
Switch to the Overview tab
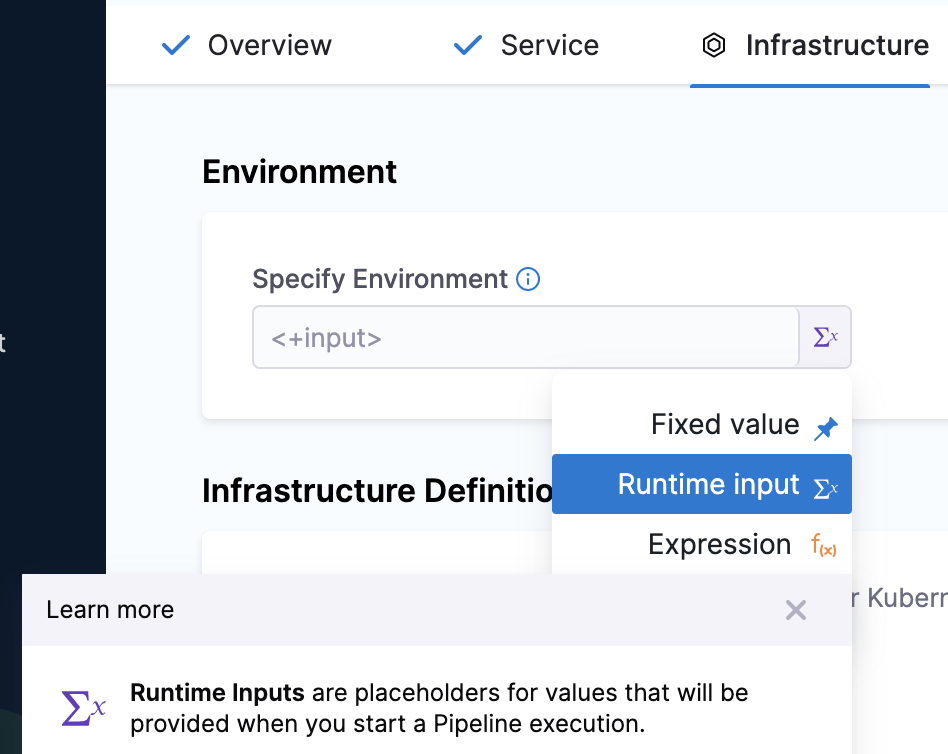[x=269, y=46]
